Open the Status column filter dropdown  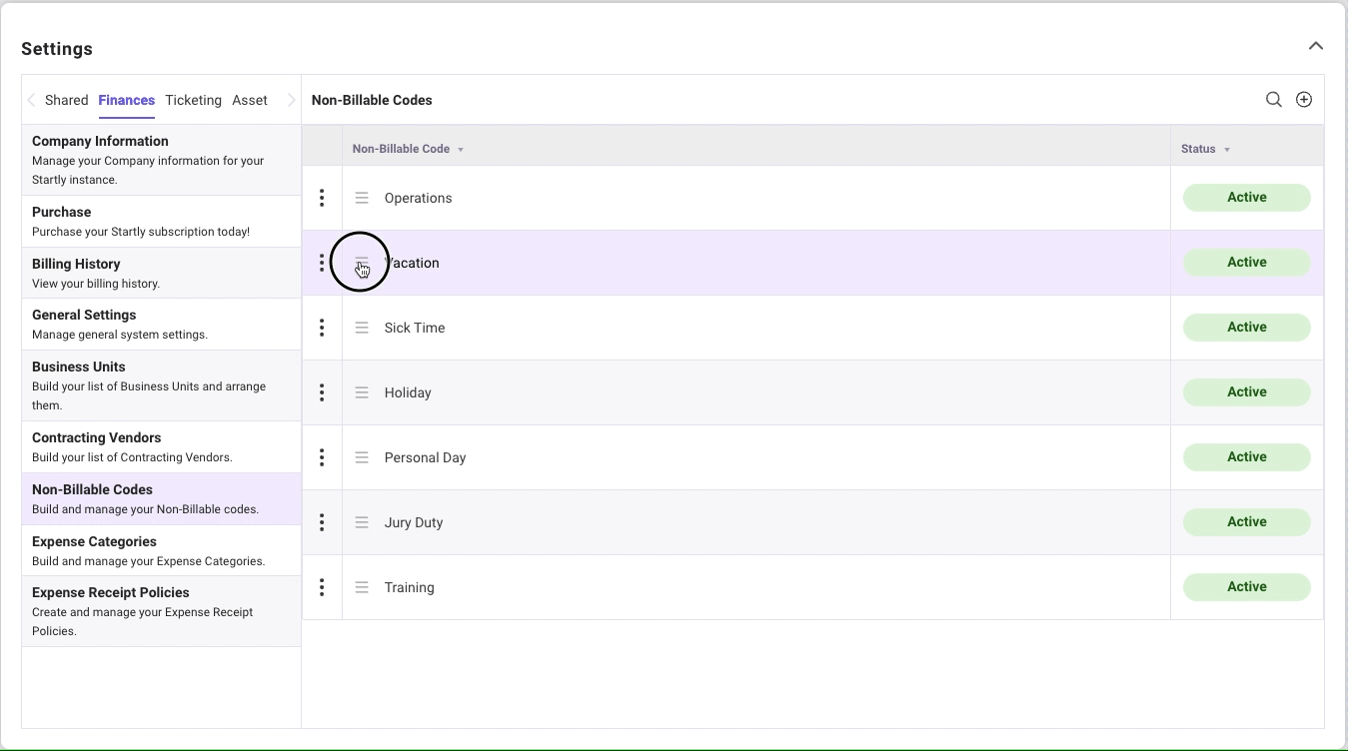1227,150
